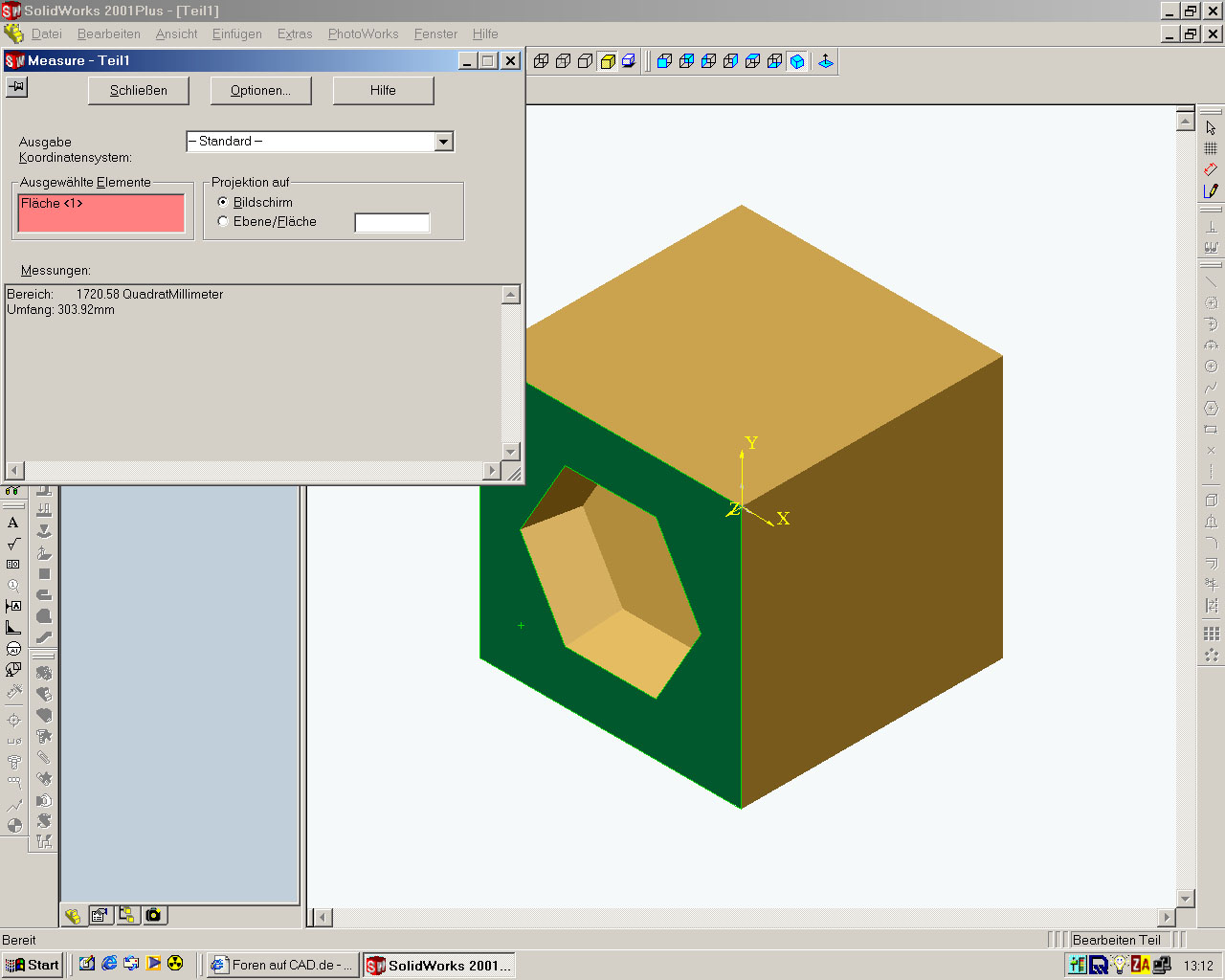The image size is (1225, 980).
Task: Open the Hilfe menu
Action: (485, 33)
